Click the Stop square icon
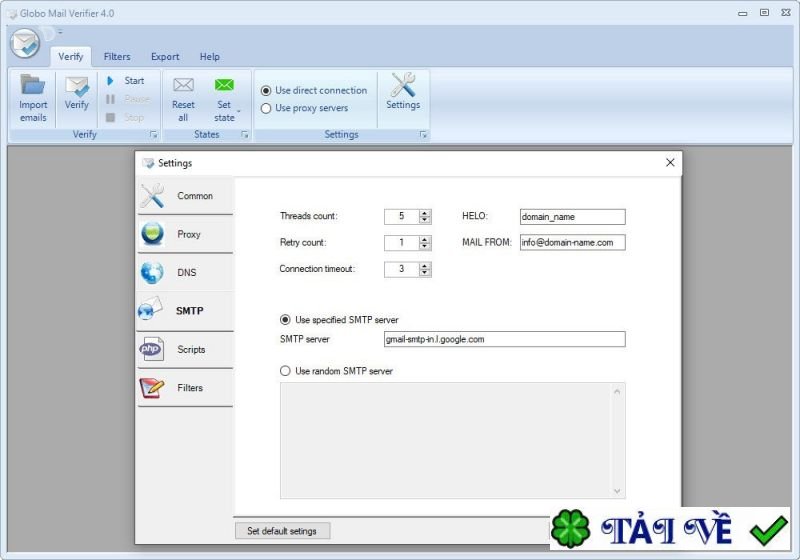 coord(110,117)
